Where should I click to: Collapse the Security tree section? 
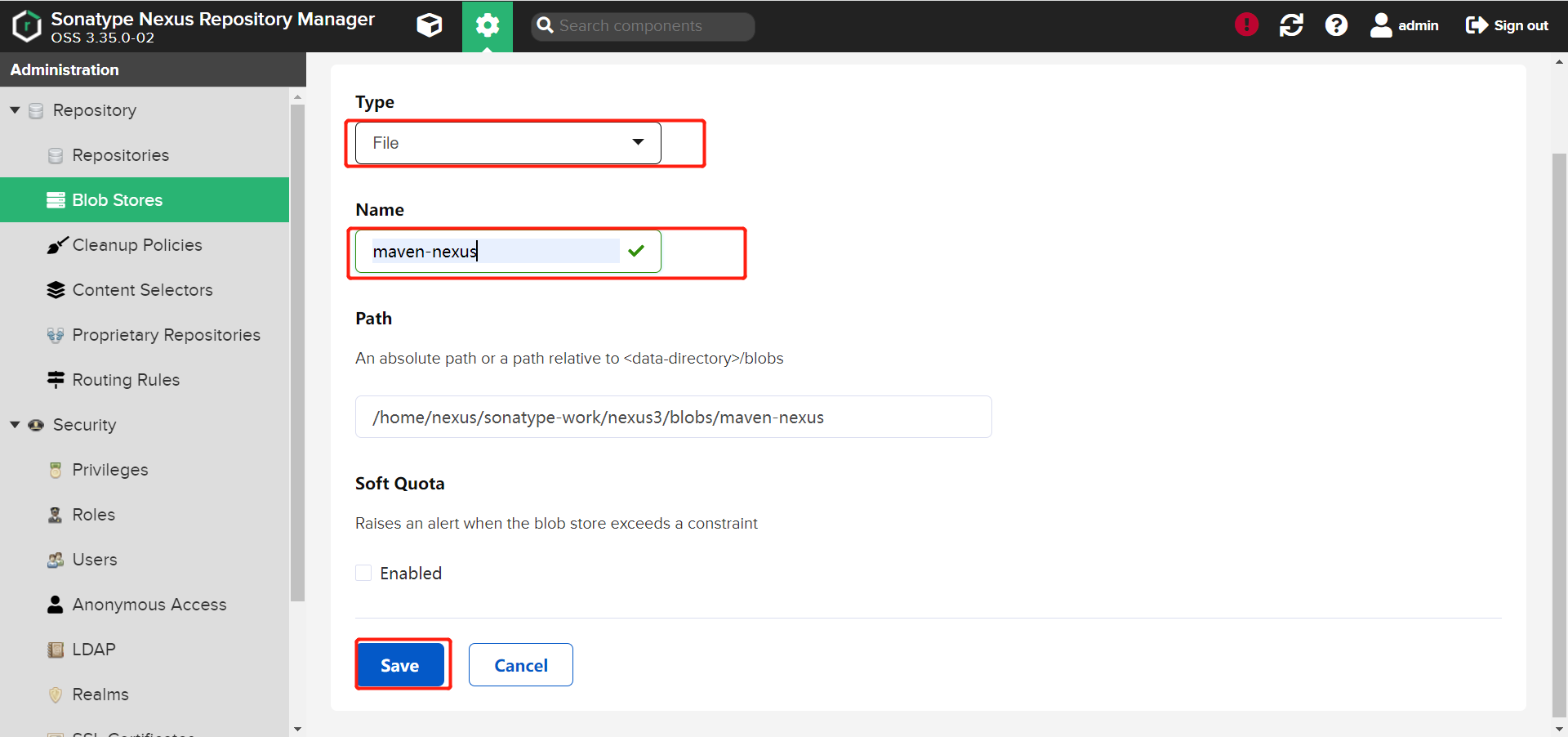coord(15,425)
